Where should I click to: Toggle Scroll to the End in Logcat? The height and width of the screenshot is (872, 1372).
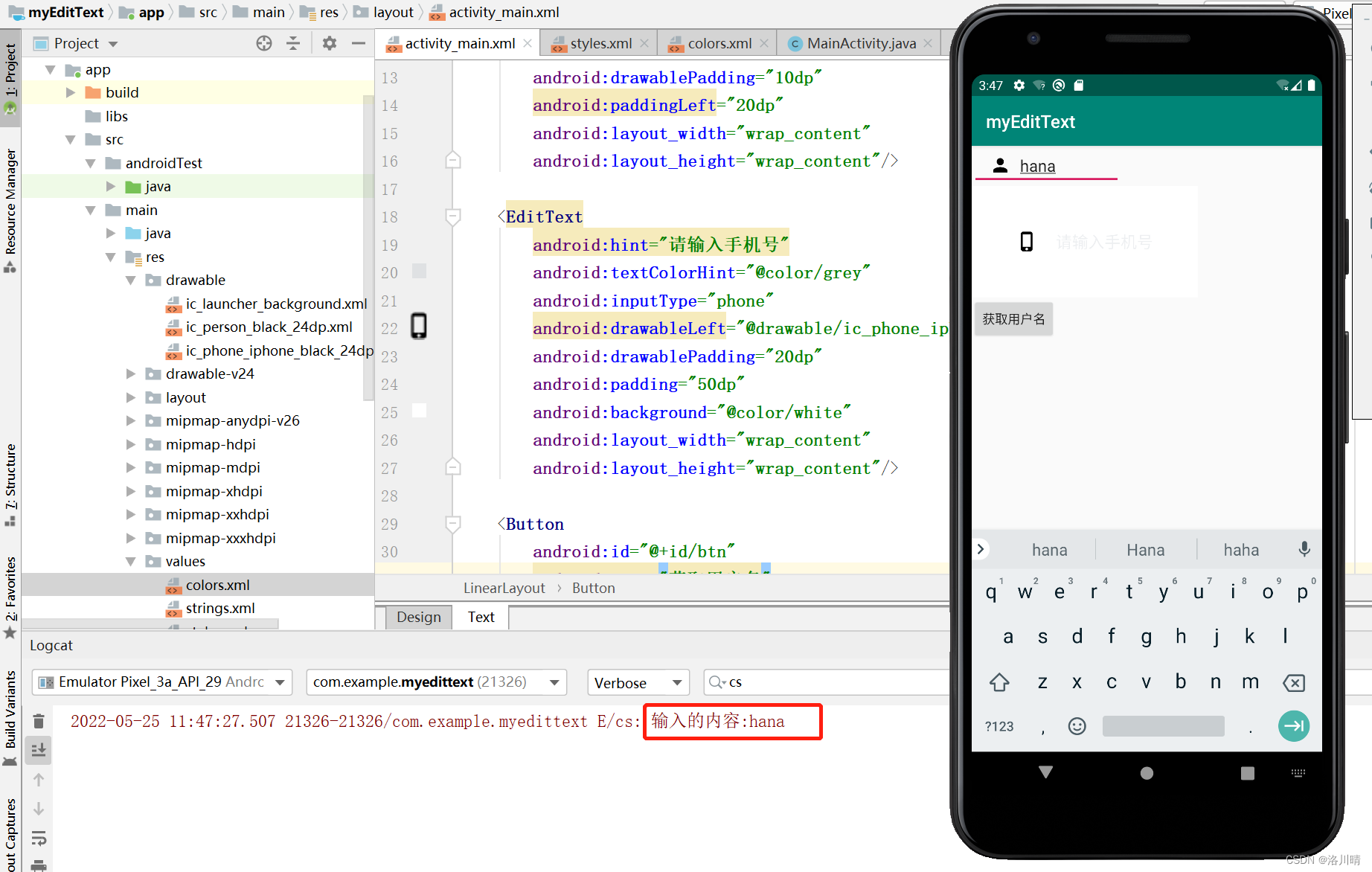(x=38, y=750)
